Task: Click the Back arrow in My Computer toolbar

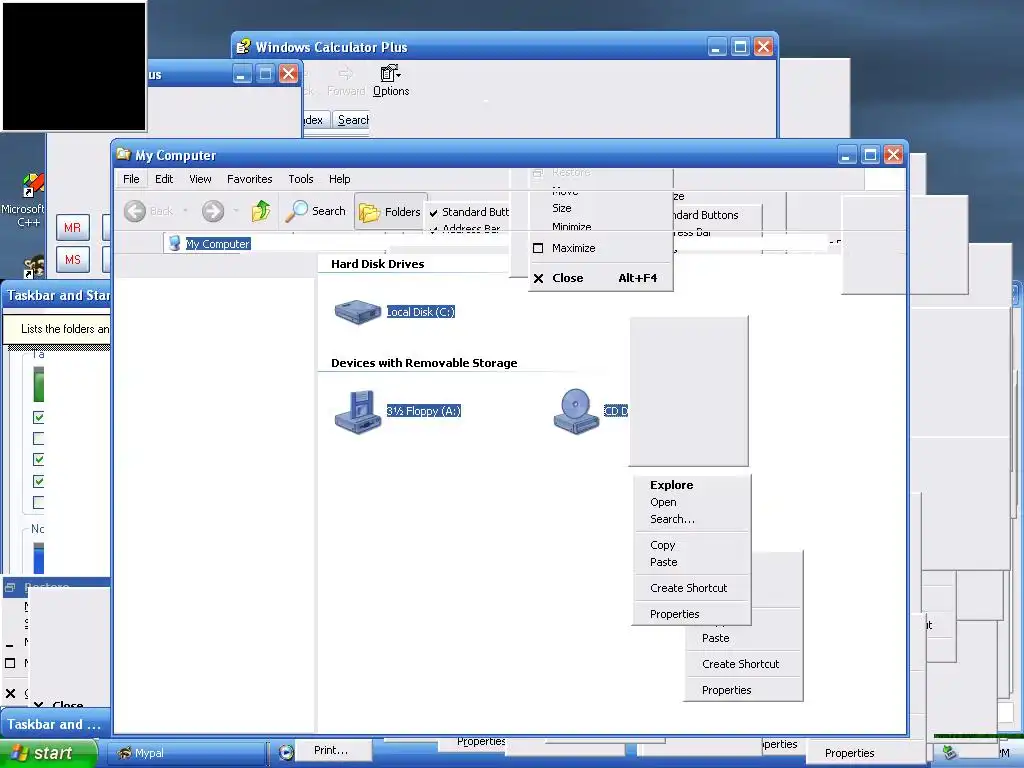Action: pyautogui.click(x=135, y=211)
